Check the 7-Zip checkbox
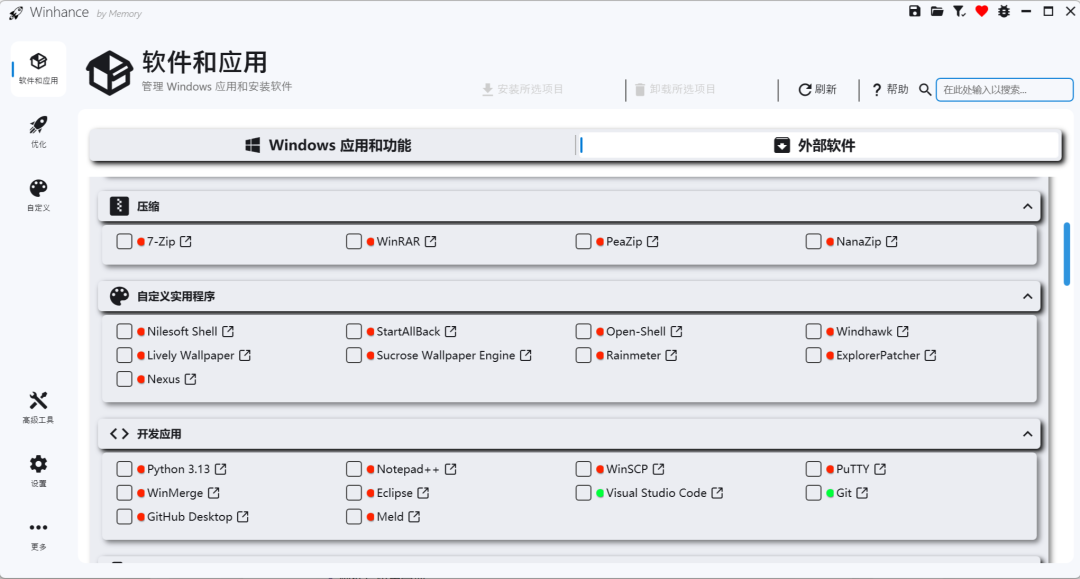 124,241
